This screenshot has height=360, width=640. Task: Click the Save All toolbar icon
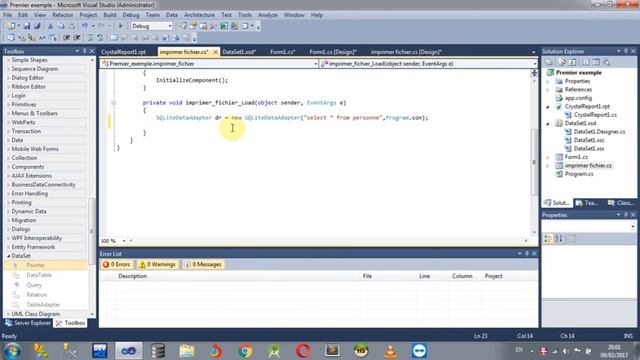click(x=37, y=26)
